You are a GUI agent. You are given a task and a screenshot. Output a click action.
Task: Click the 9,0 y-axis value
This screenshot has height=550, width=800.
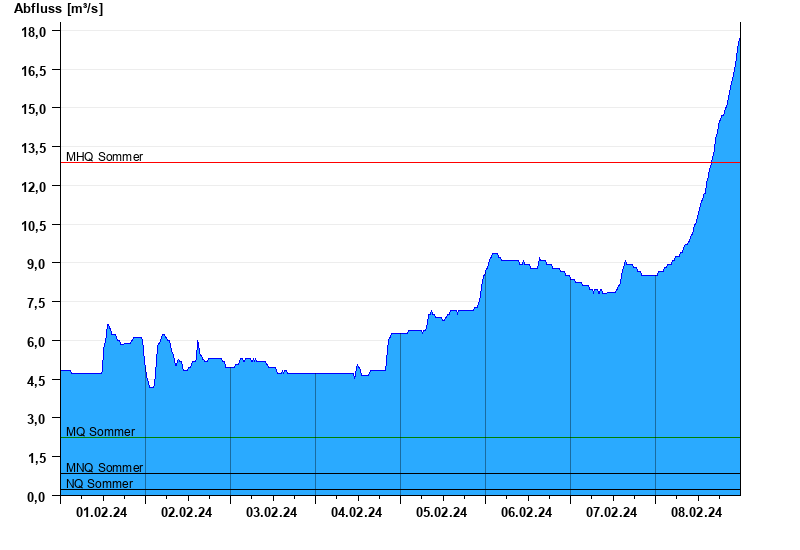click(36, 264)
